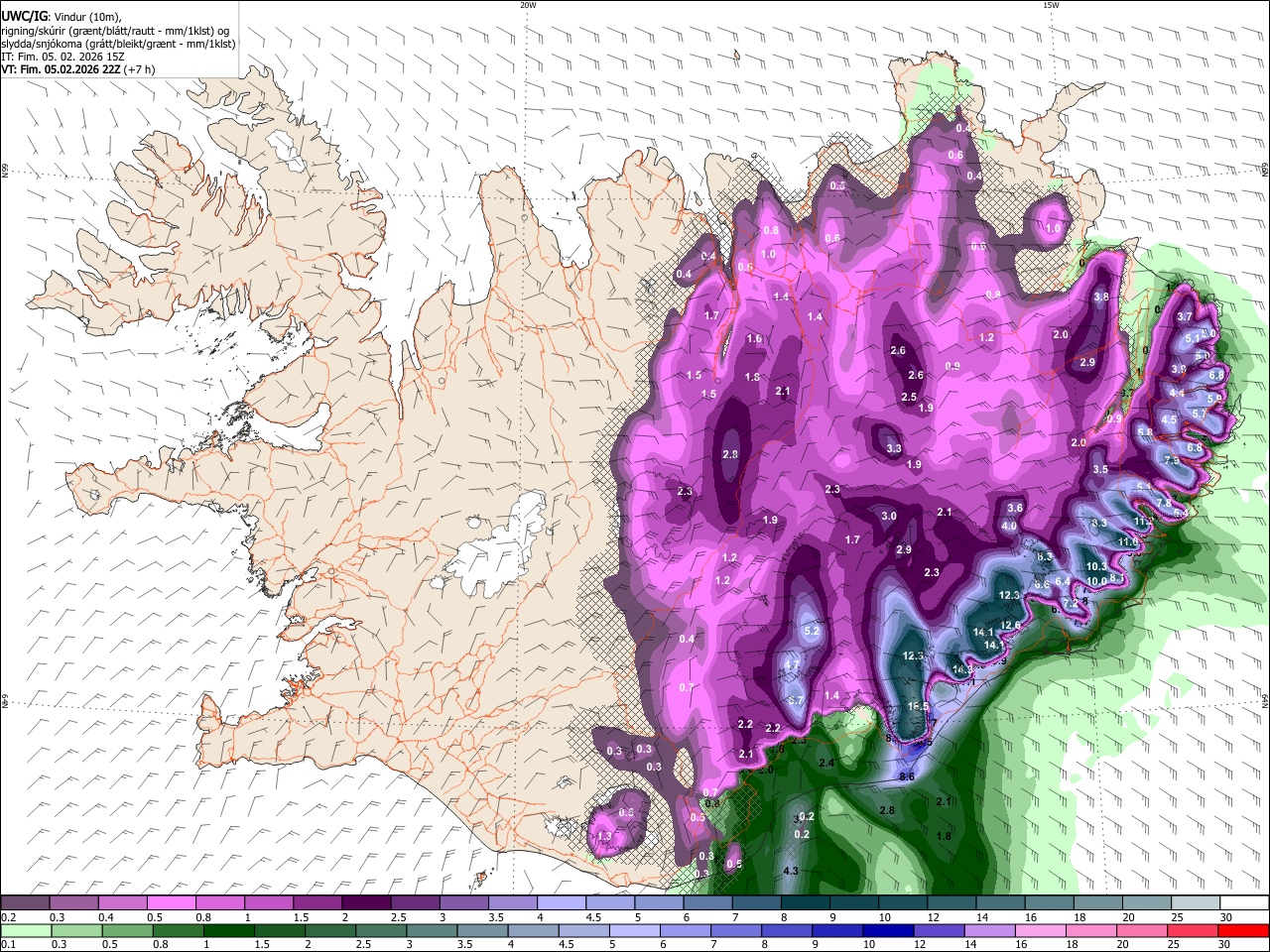Click the bright red rain swatch above 30
The image size is (1270, 952).
pos(1244,931)
